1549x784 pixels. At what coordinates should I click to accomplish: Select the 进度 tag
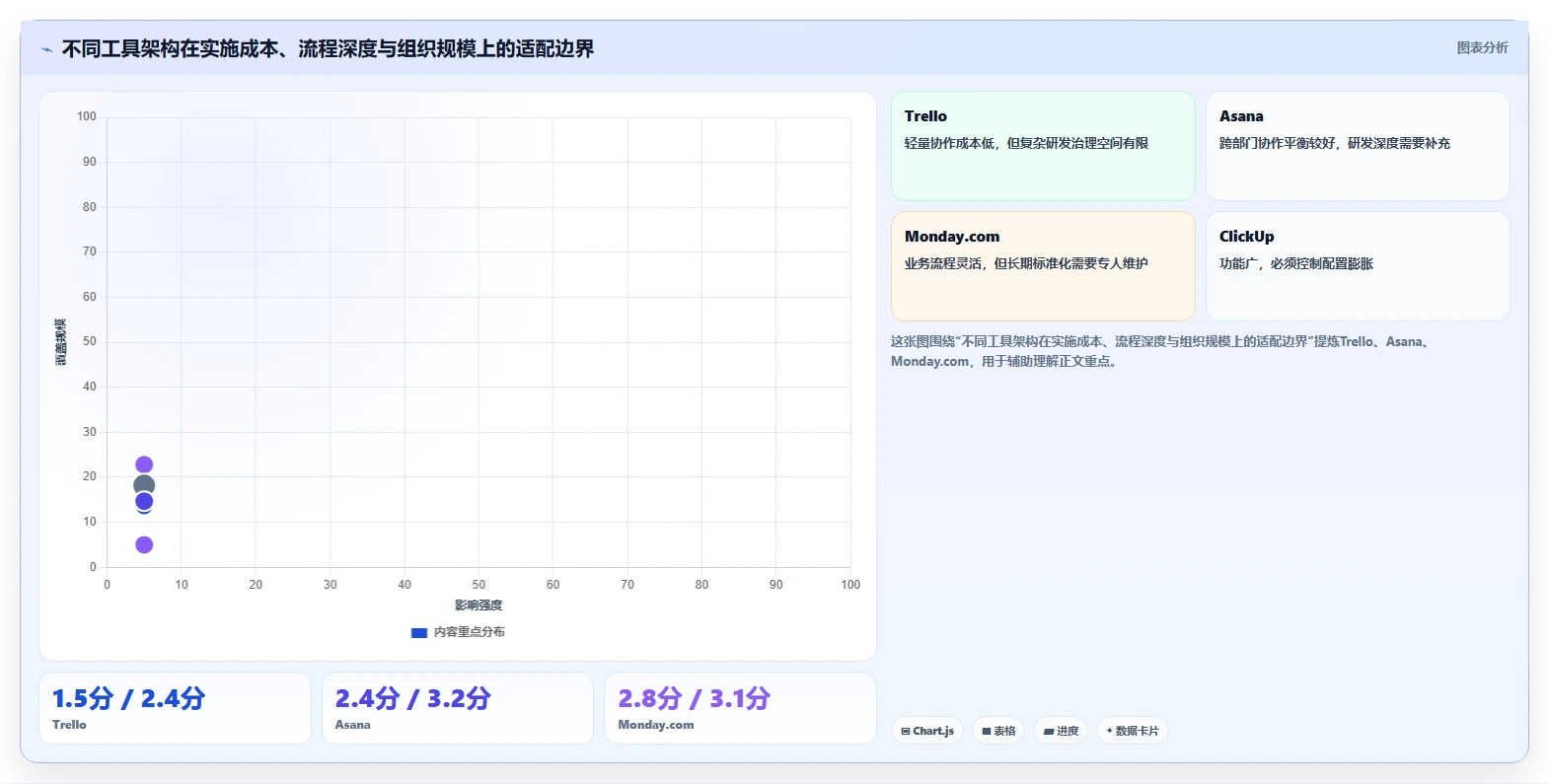(x=1061, y=731)
